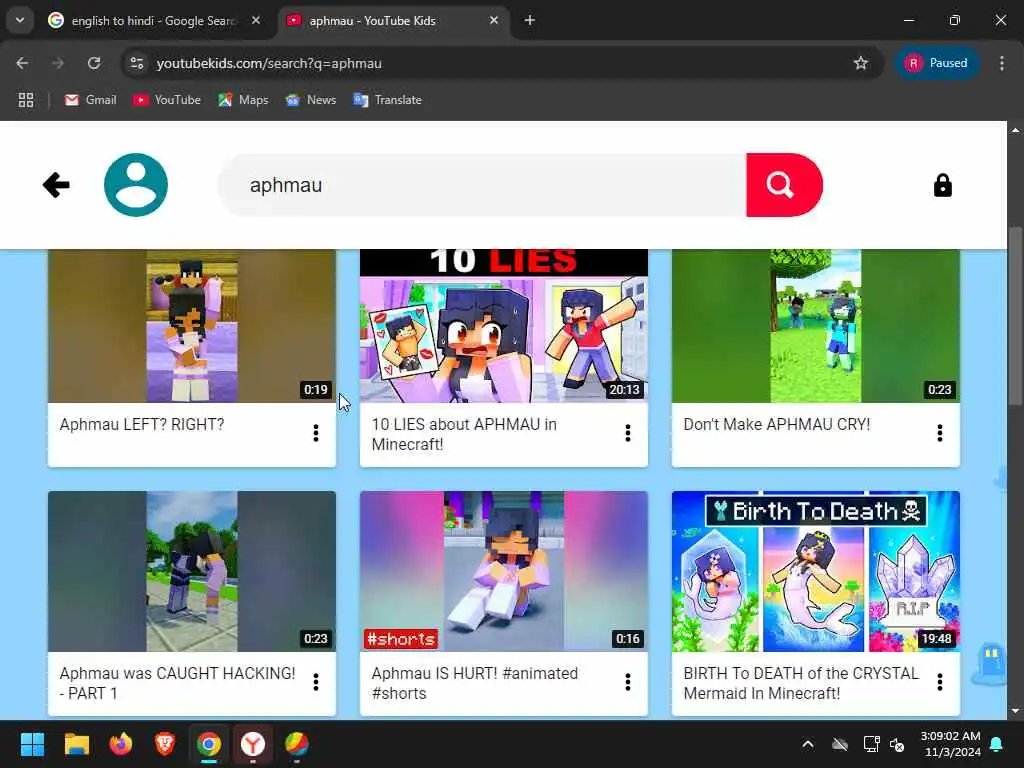Click the browser back arrow
Viewport: 1024px width, 768px height.
(x=22, y=63)
